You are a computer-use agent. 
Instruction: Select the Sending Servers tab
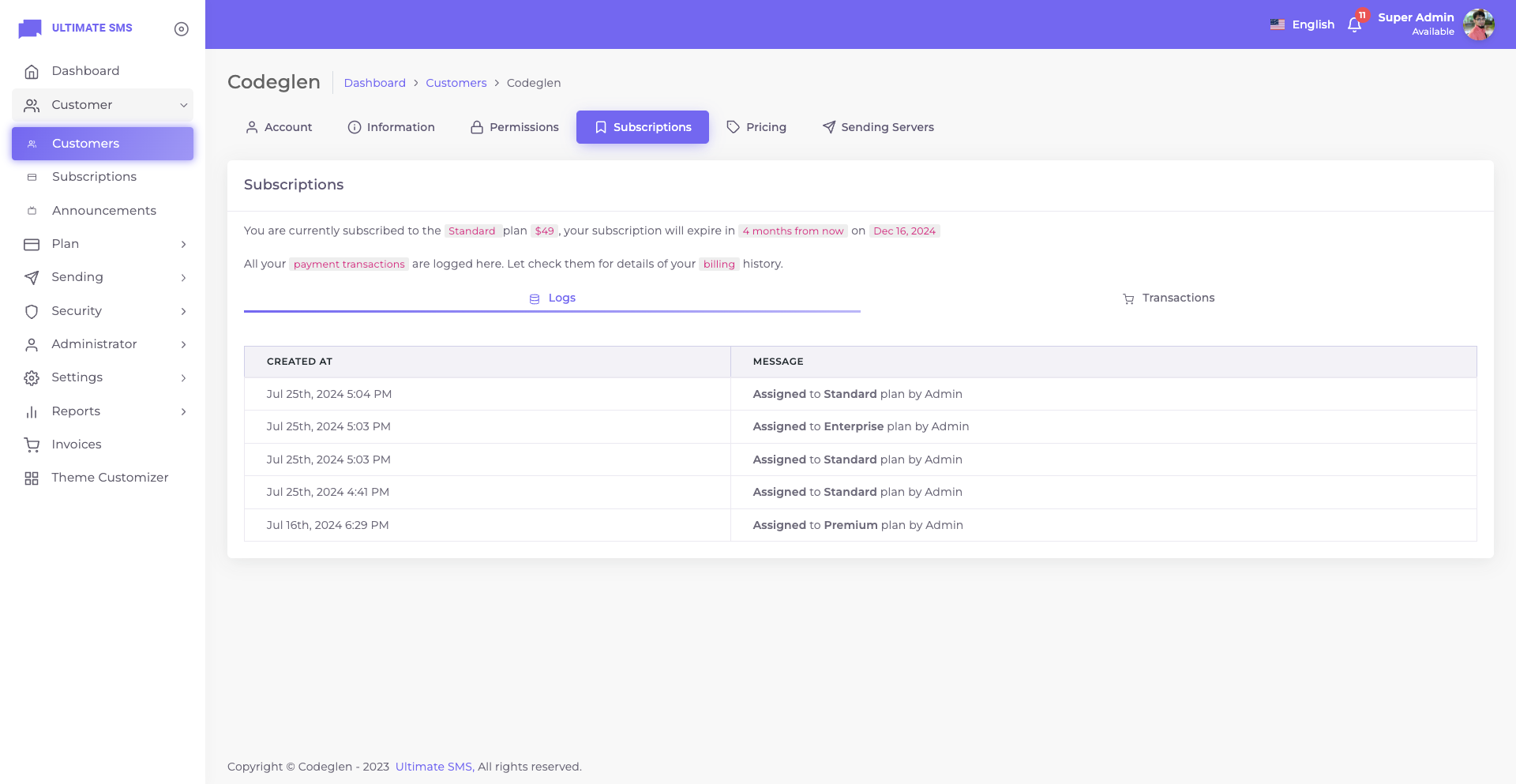pyautogui.click(x=878, y=127)
